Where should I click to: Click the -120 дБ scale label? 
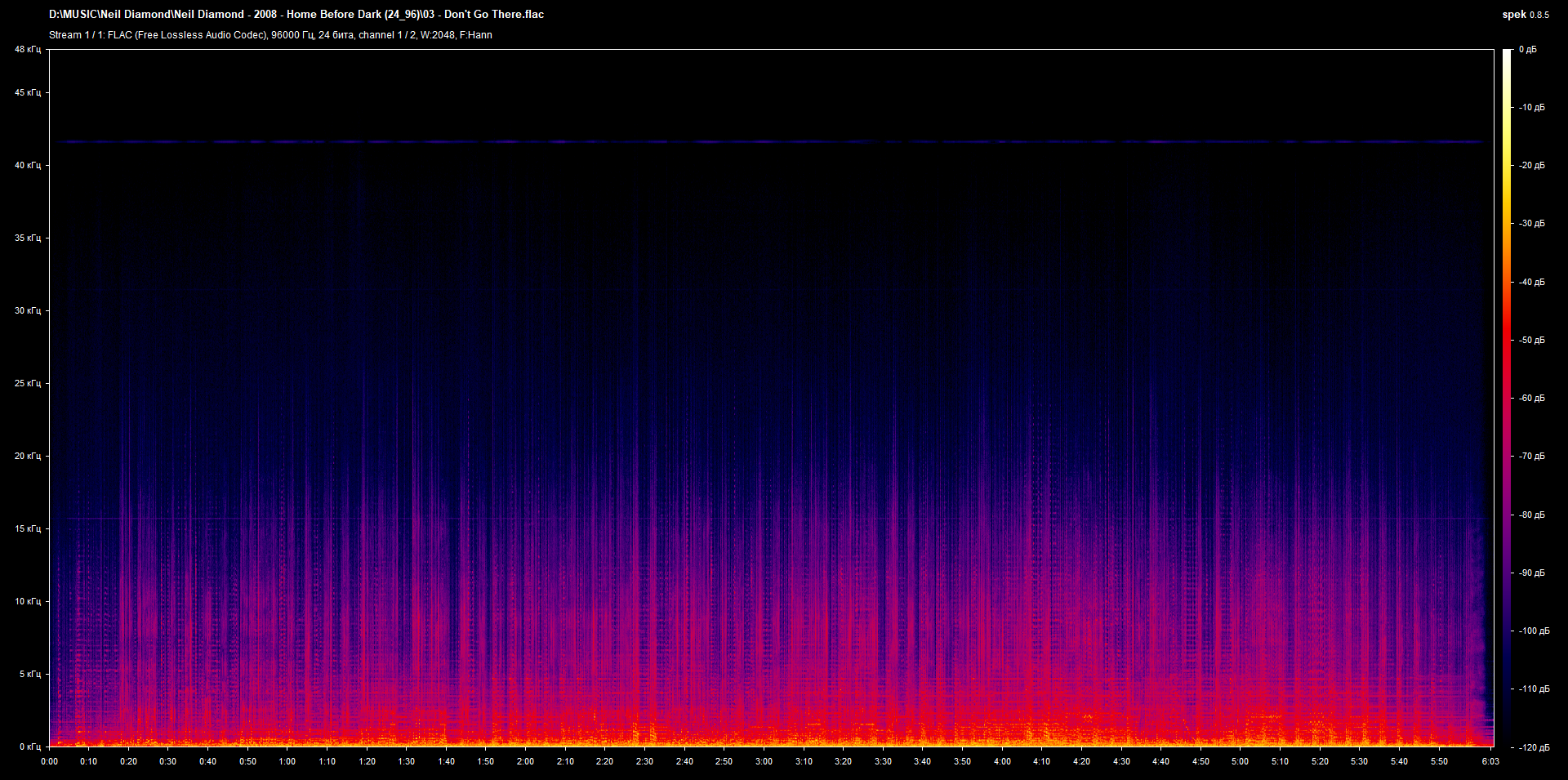[x=1533, y=747]
